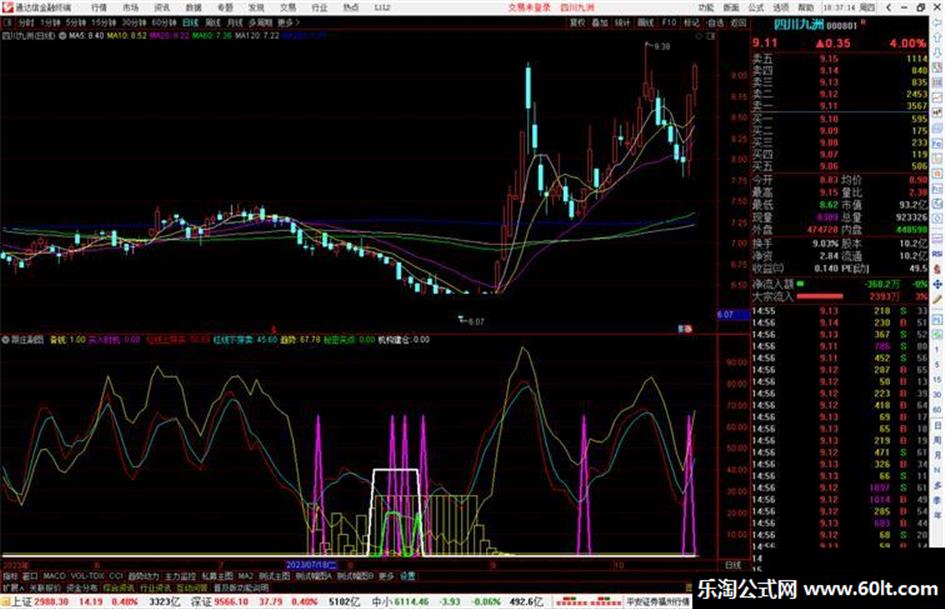Open the 数据 menu
The height and width of the screenshot is (609, 945).
tap(193, 7)
